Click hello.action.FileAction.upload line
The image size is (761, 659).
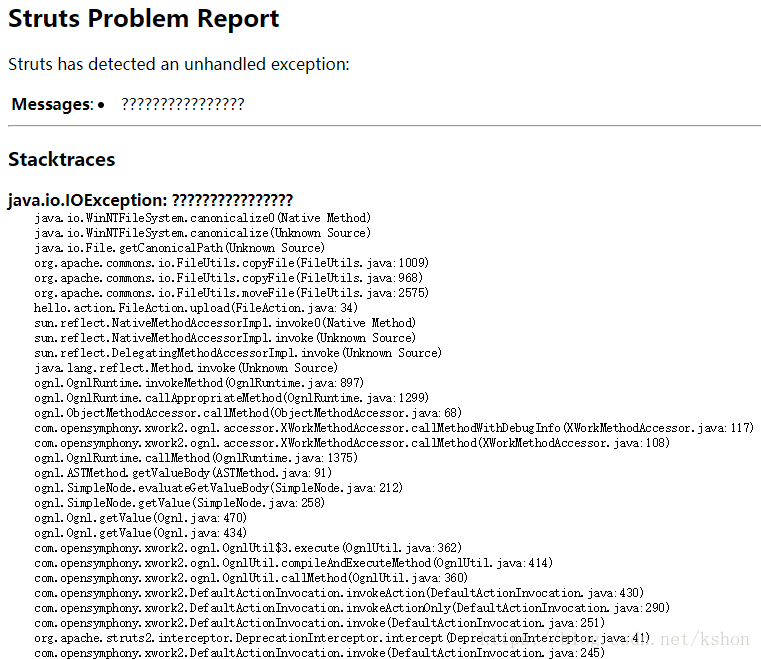196,308
